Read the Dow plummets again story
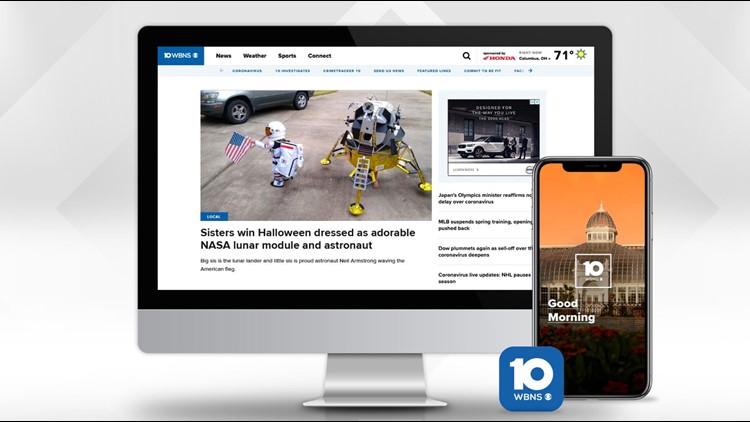750x422 pixels. [x=485, y=251]
